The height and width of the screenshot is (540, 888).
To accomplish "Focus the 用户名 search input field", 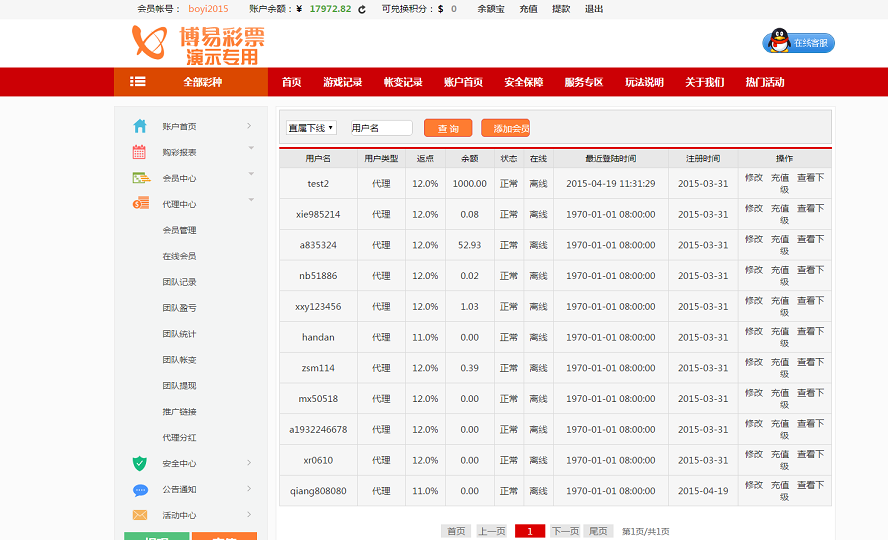I will tap(380, 128).
